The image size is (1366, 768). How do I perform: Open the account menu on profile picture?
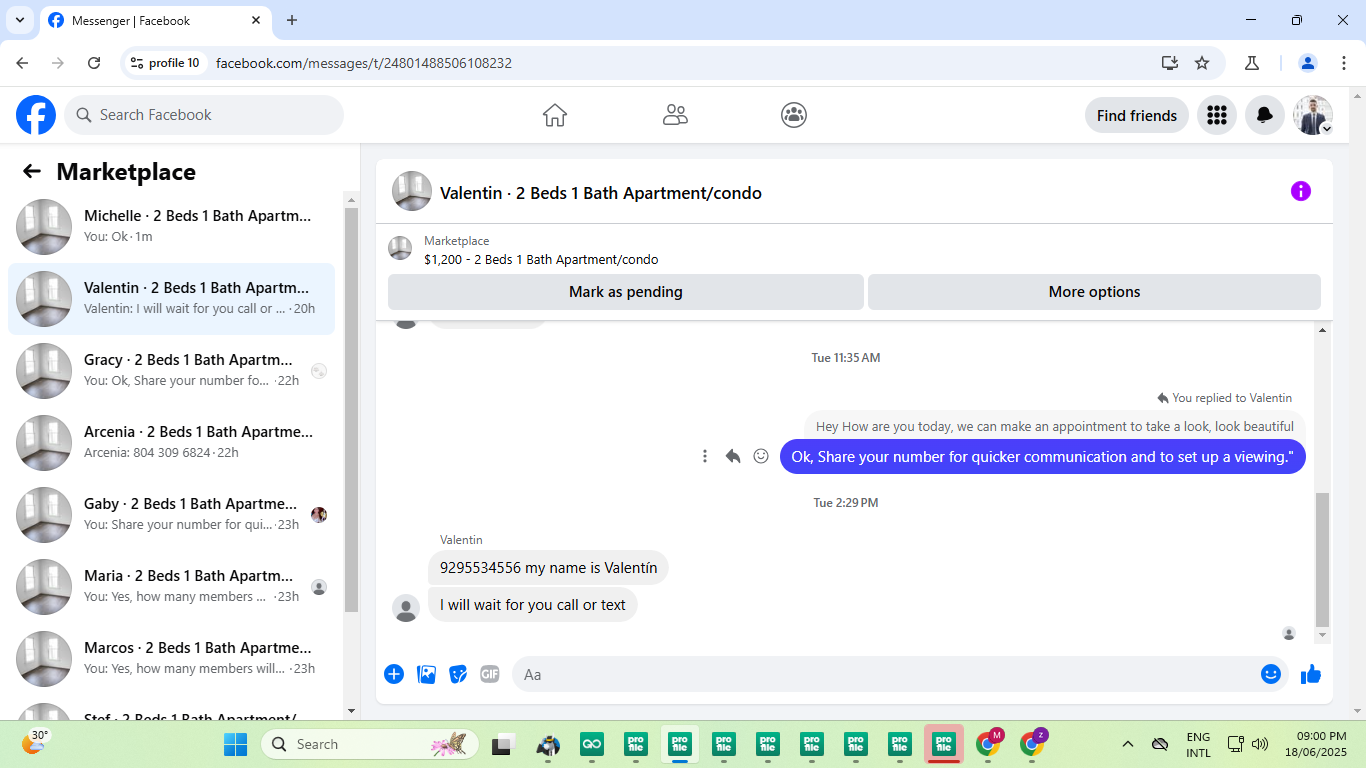pos(1313,115)
